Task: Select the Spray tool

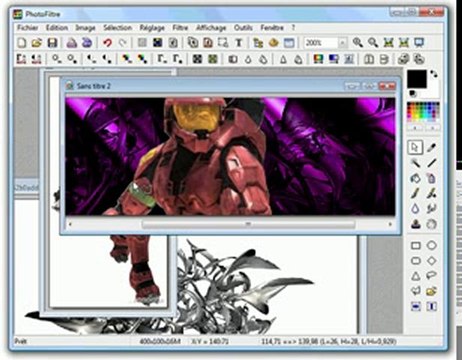Action: (432, 178)
